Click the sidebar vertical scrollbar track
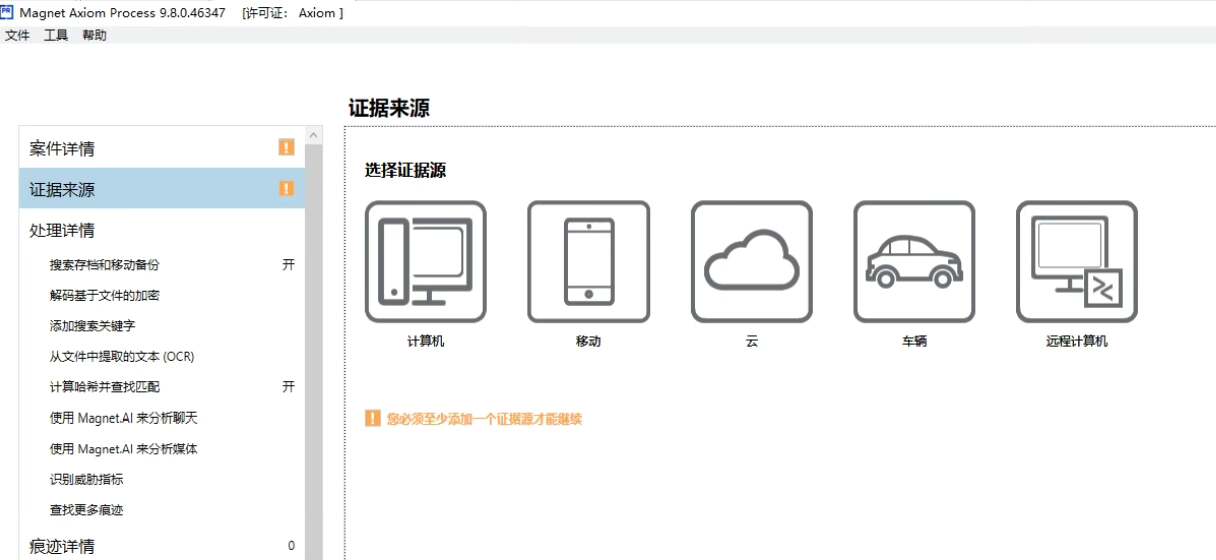The height and width of the screenshot is (560, 1216). click(314, 352)
